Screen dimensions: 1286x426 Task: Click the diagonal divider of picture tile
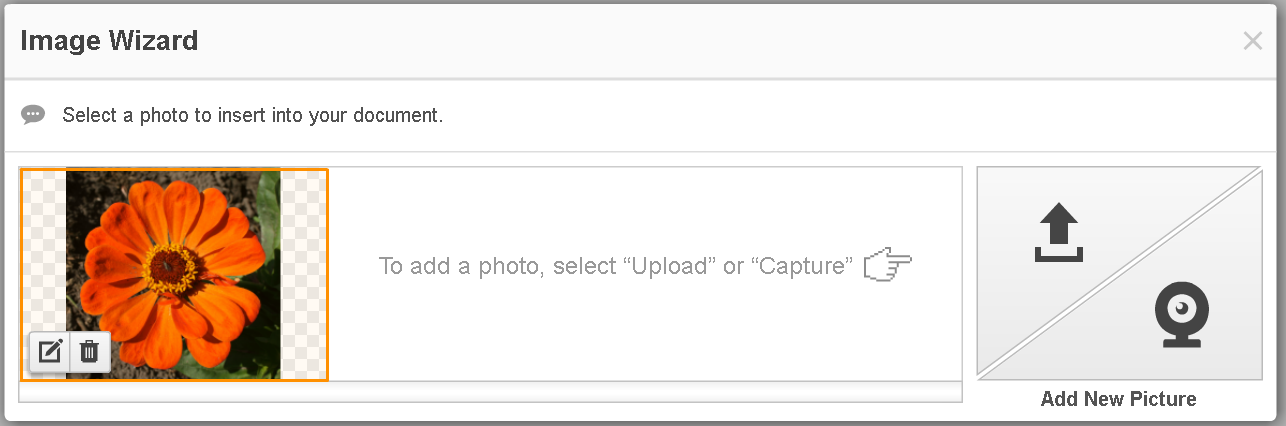point(1119,273)
